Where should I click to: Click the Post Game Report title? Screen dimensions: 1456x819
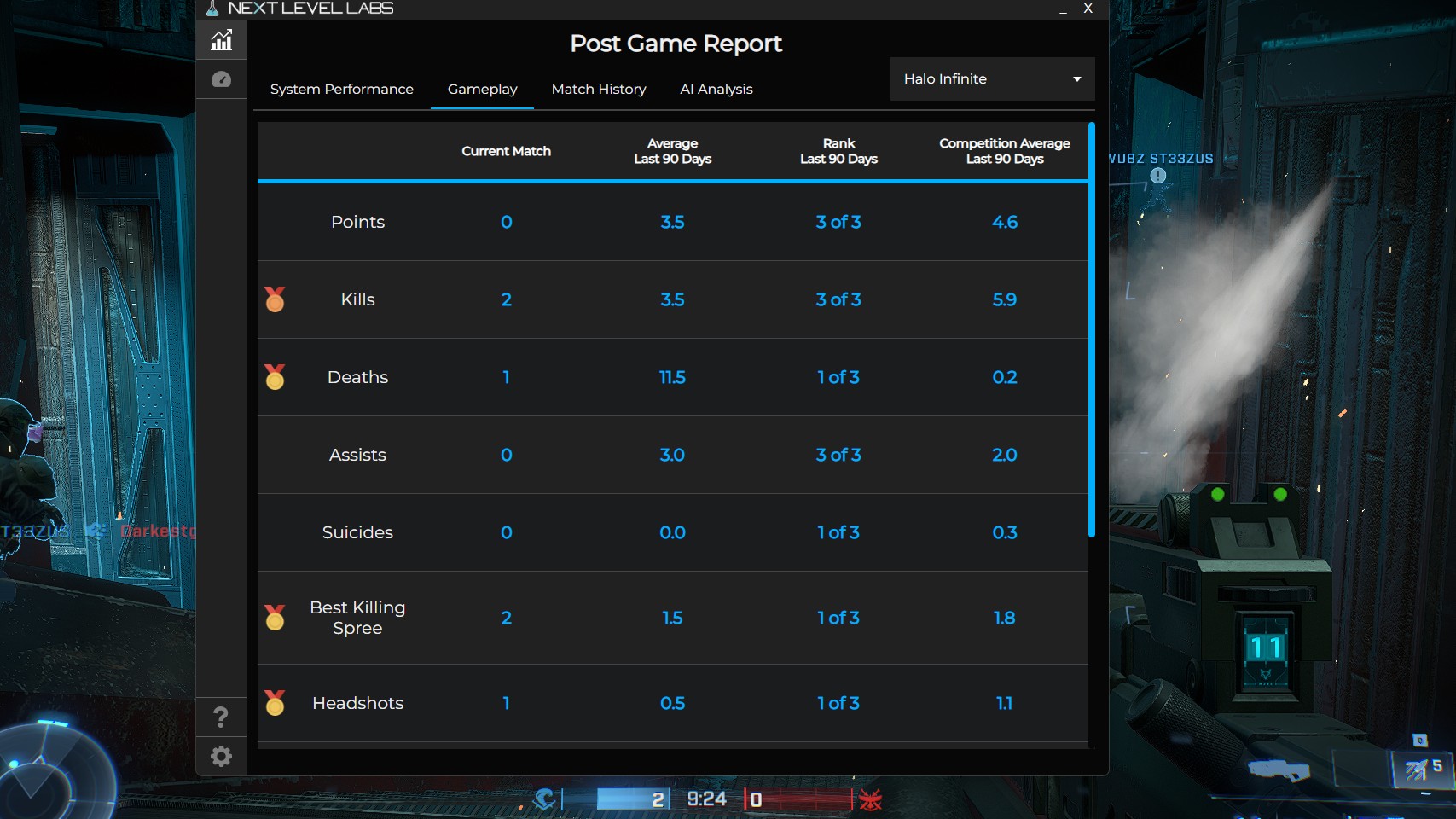(x=676, y=44)
